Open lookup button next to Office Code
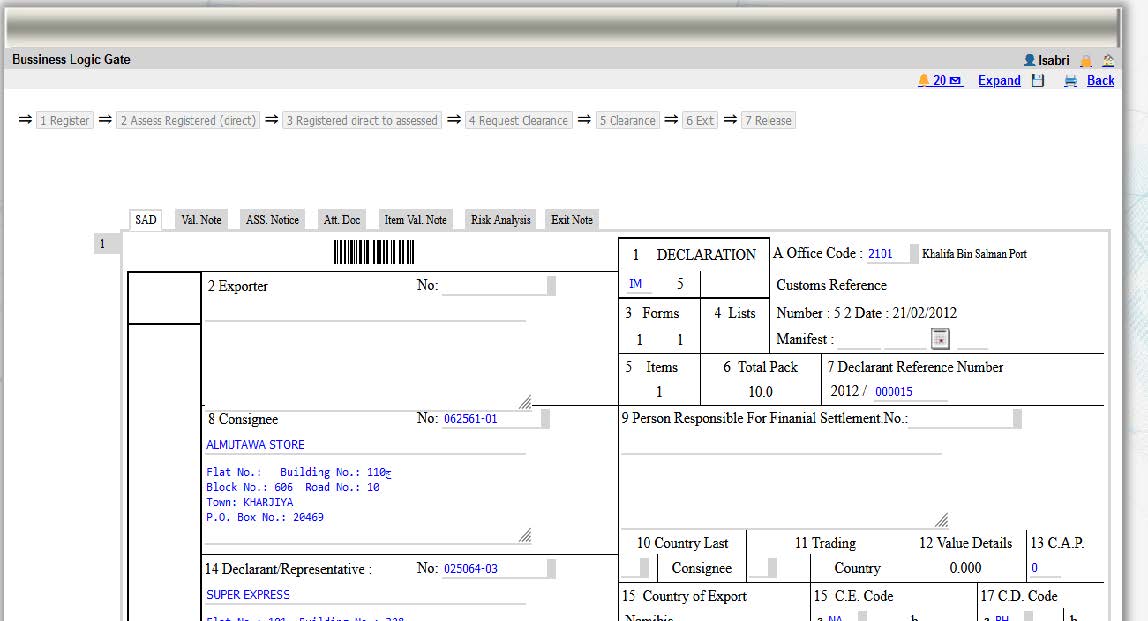The height and width of the screenshot is (621, 1148). [913, 254]
